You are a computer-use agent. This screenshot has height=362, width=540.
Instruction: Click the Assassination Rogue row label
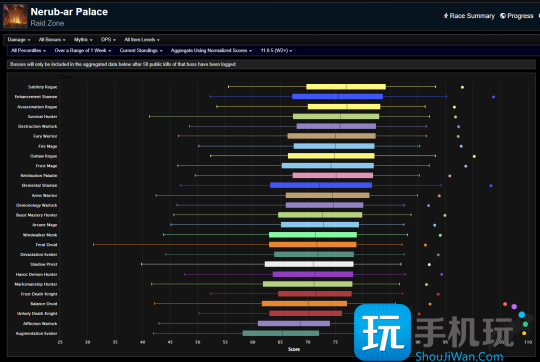coord(37,107)
